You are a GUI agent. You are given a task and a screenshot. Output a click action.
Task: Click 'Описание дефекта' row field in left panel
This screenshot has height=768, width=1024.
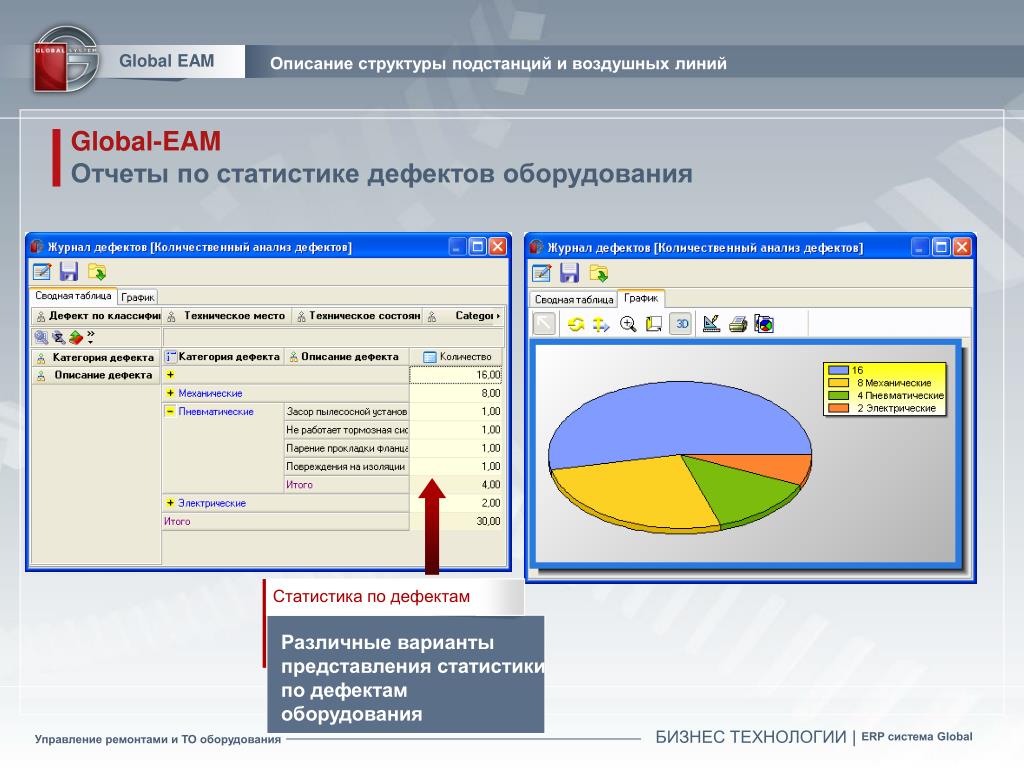[x=97, y=376]
